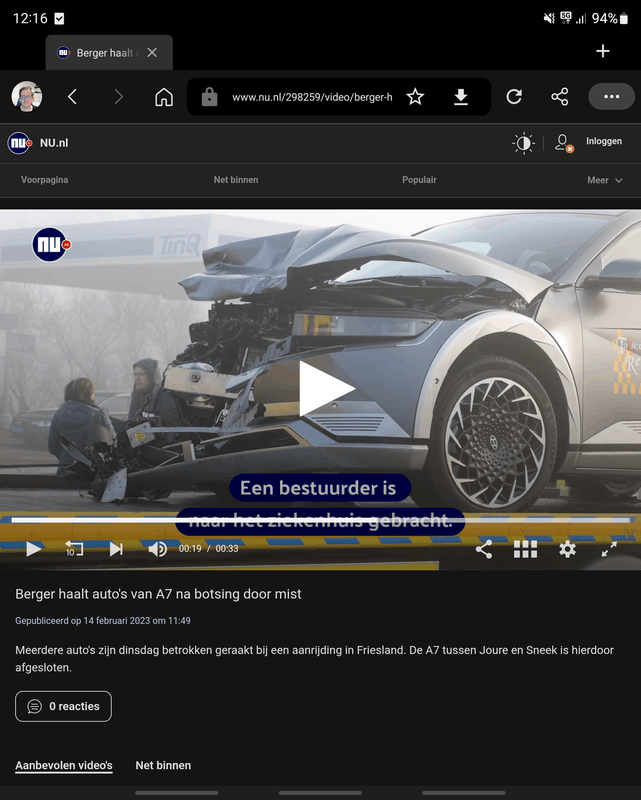Switch to bottom Net binnen tab
The image size is (641, 800).
click(163, 765)
